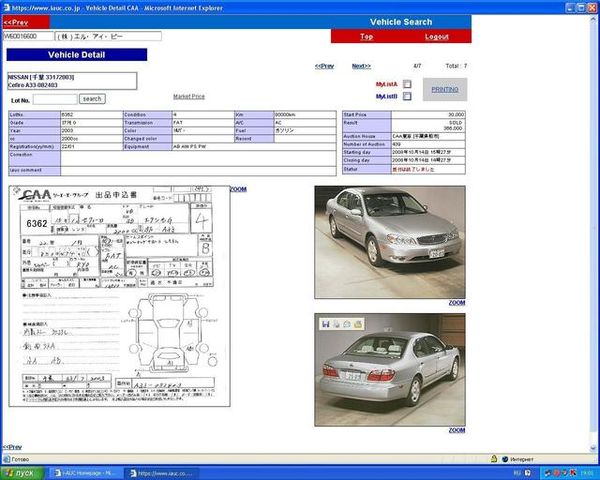The width and height of the screenshot is (600, 480).
Task: Click the email image icon on rear photo
Action: (x=346, y=324)
